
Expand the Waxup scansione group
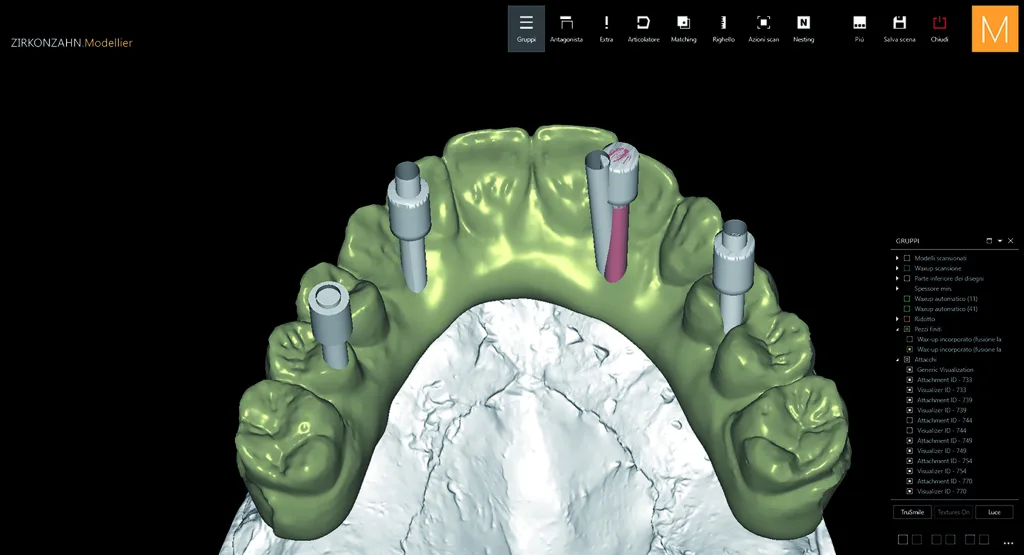897,268
